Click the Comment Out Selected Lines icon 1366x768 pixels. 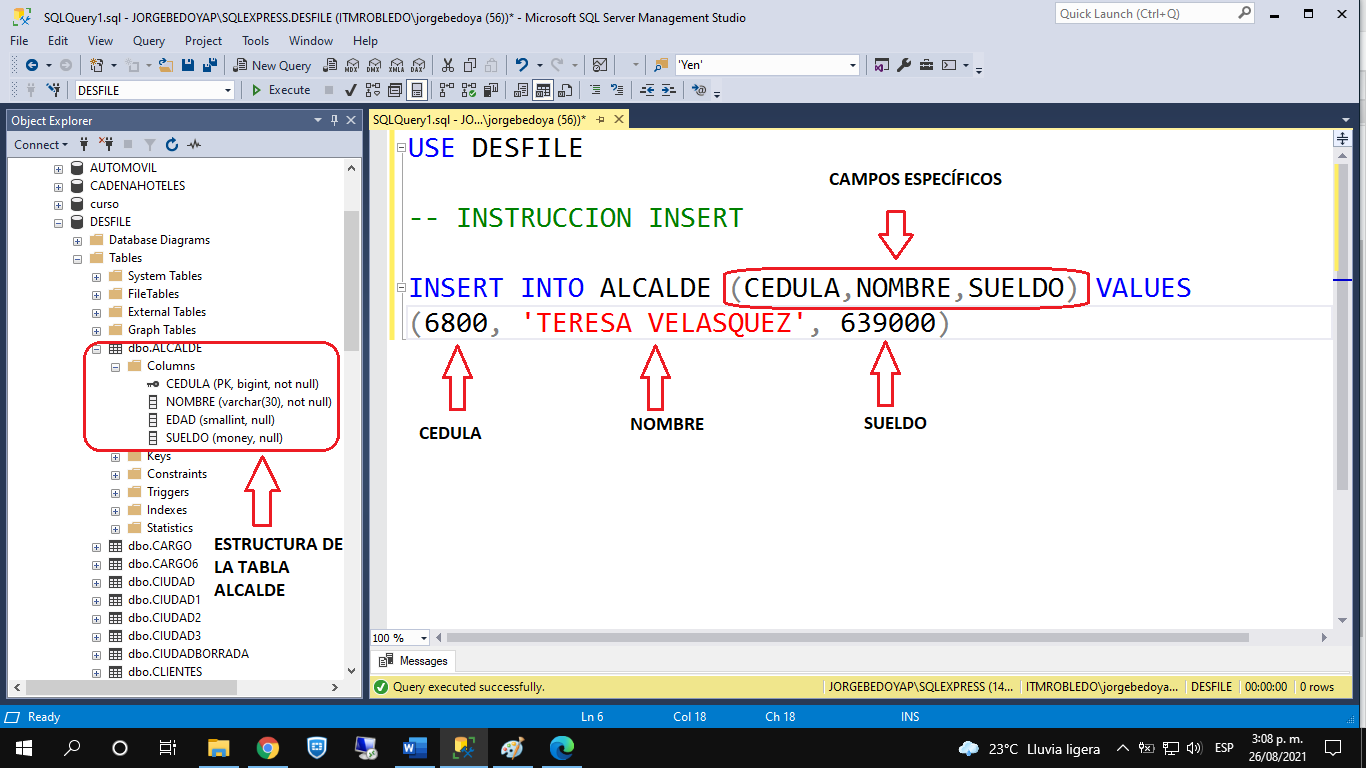(596, 90)
